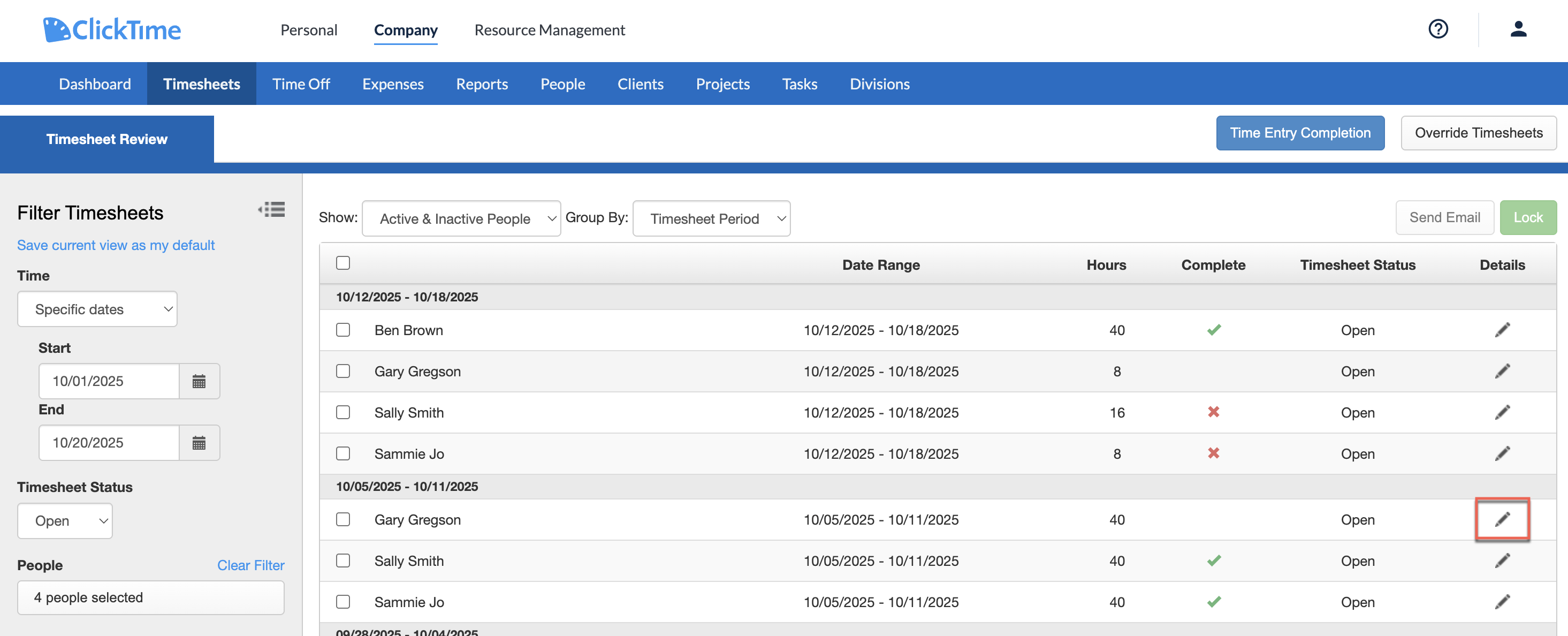Click the Override Timesheets button

click(x=1479, y=133)
